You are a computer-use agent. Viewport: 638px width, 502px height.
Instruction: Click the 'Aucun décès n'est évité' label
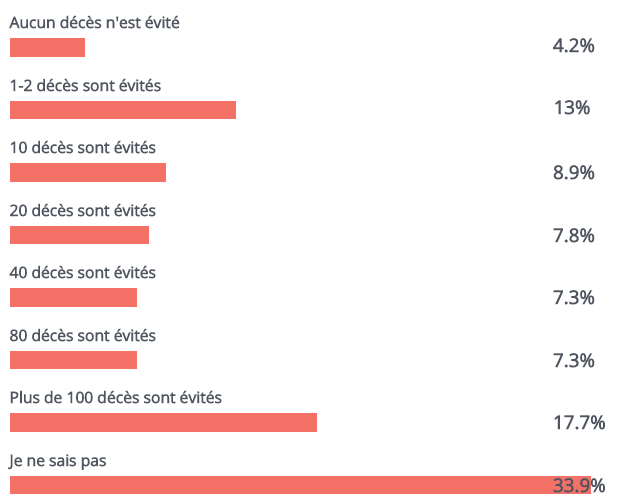(x=94, y=23)
